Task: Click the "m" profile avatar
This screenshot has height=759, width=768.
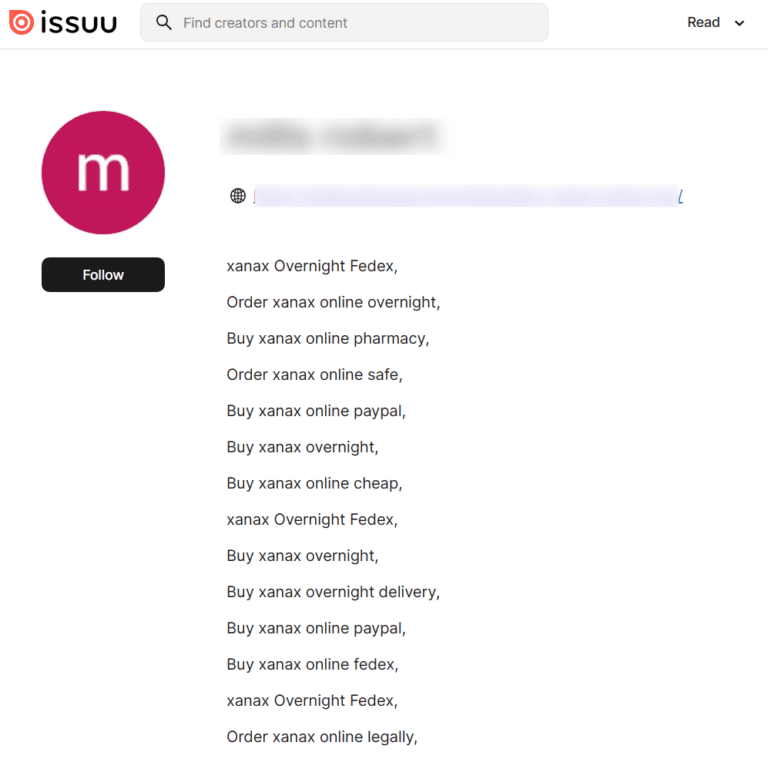Action: pos(103,172)
